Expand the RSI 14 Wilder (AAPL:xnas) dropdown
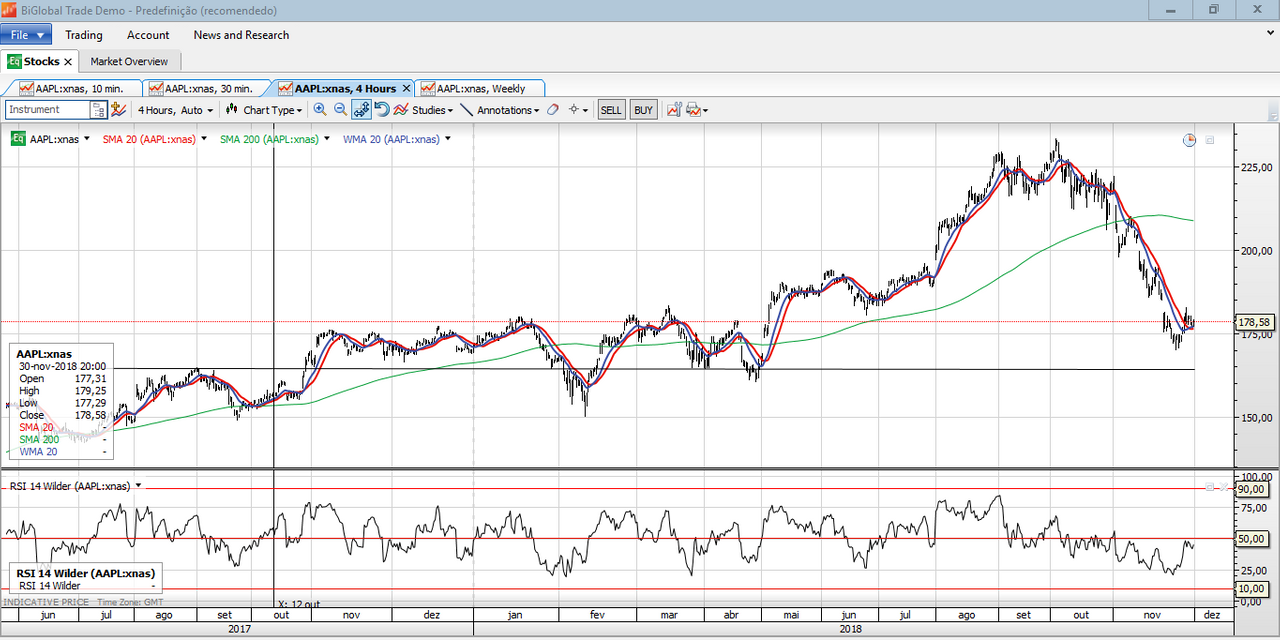The height and width of the screenshot is (640, 1280). pyautogui.click(x=138, y=486)
